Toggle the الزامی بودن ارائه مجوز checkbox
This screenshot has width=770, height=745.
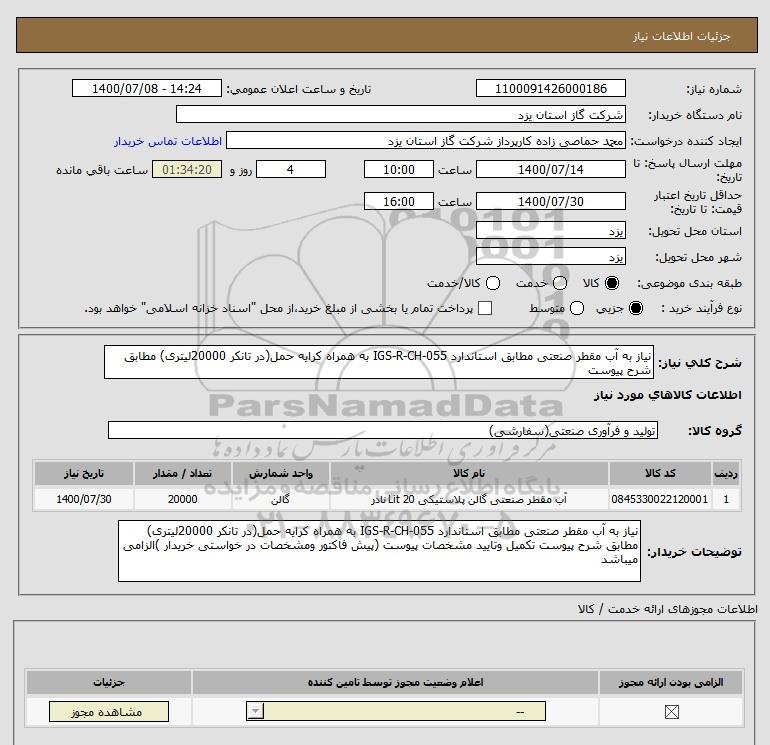tap(671, 712)
